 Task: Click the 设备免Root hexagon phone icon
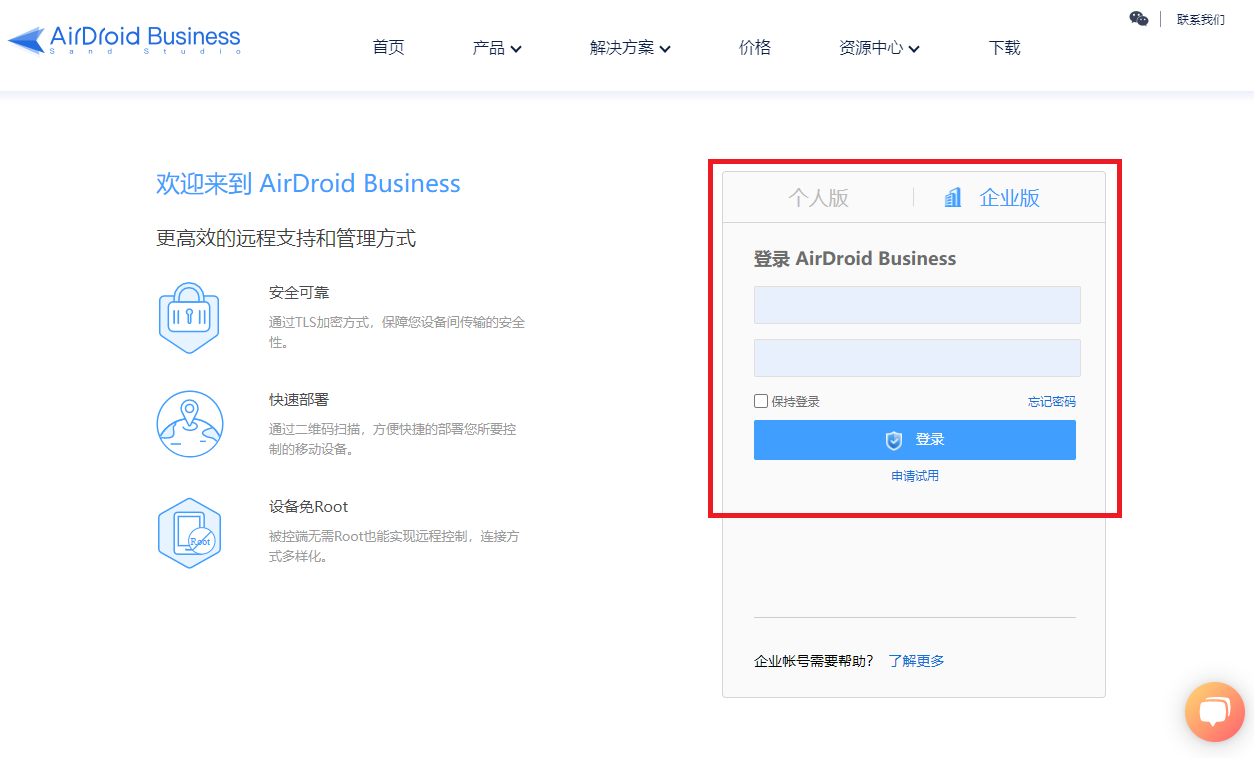[189, 533]
